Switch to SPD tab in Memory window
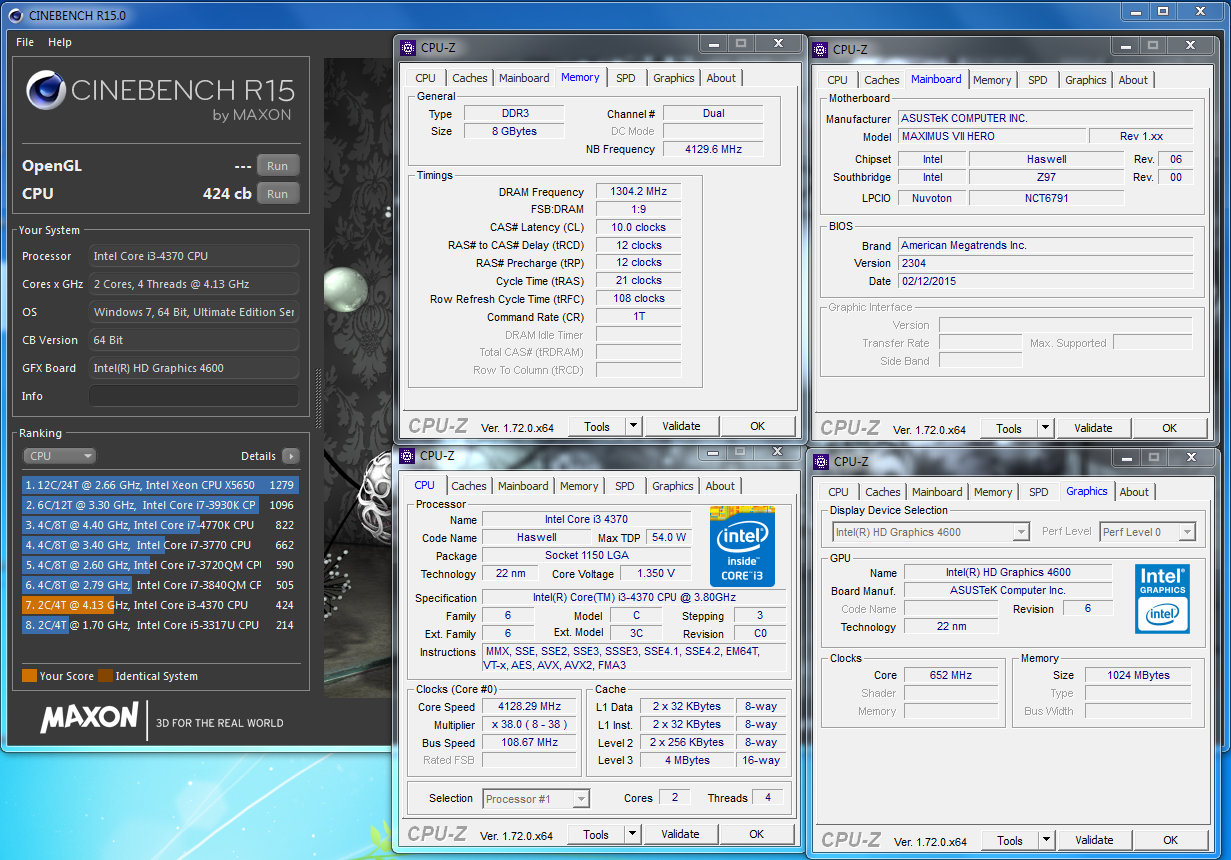 click(625, 78)
